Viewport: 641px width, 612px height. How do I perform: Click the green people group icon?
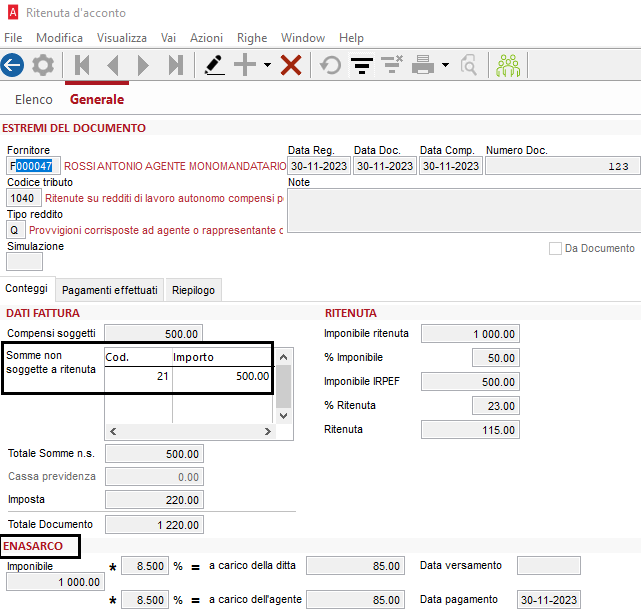click(x=508, y=65)
